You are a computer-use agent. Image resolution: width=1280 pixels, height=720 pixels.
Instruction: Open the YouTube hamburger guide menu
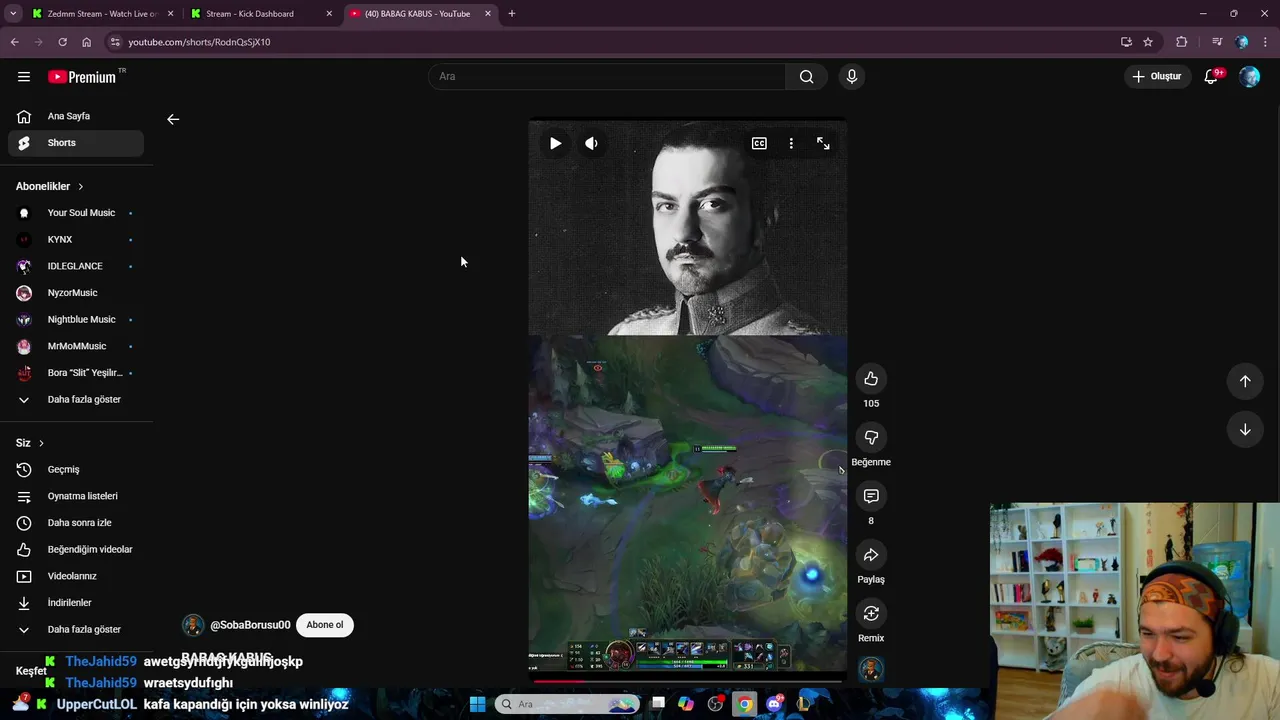coord(24,76)
